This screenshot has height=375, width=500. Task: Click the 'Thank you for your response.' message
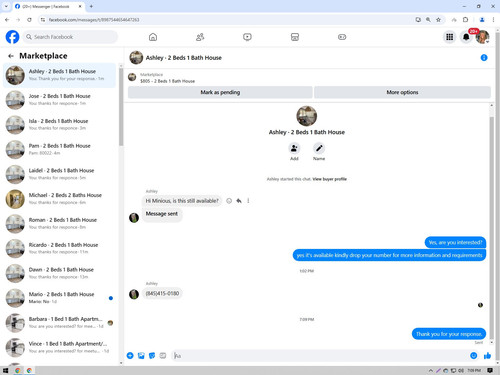point(449,334)
